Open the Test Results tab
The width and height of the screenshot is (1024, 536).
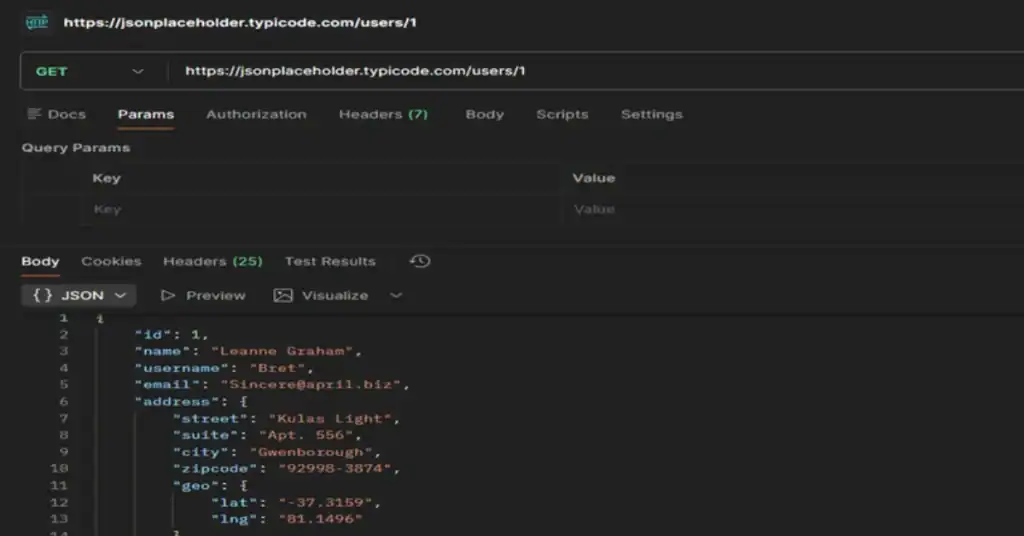330,261
